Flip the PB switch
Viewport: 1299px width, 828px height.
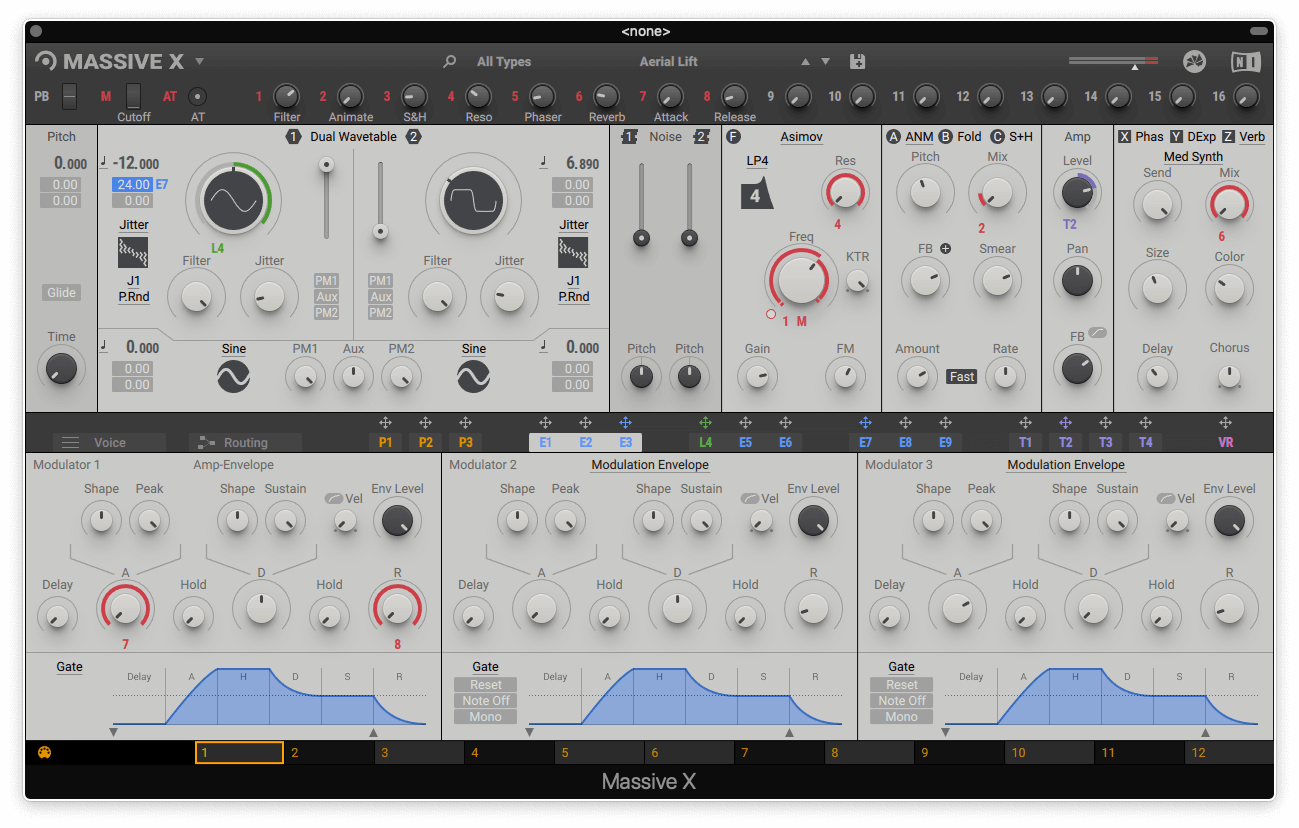pyautogui.click(x=68, y=97)
